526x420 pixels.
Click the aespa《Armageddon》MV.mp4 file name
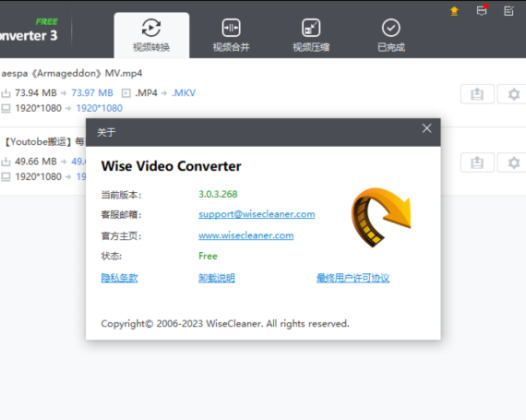[71, 73]
